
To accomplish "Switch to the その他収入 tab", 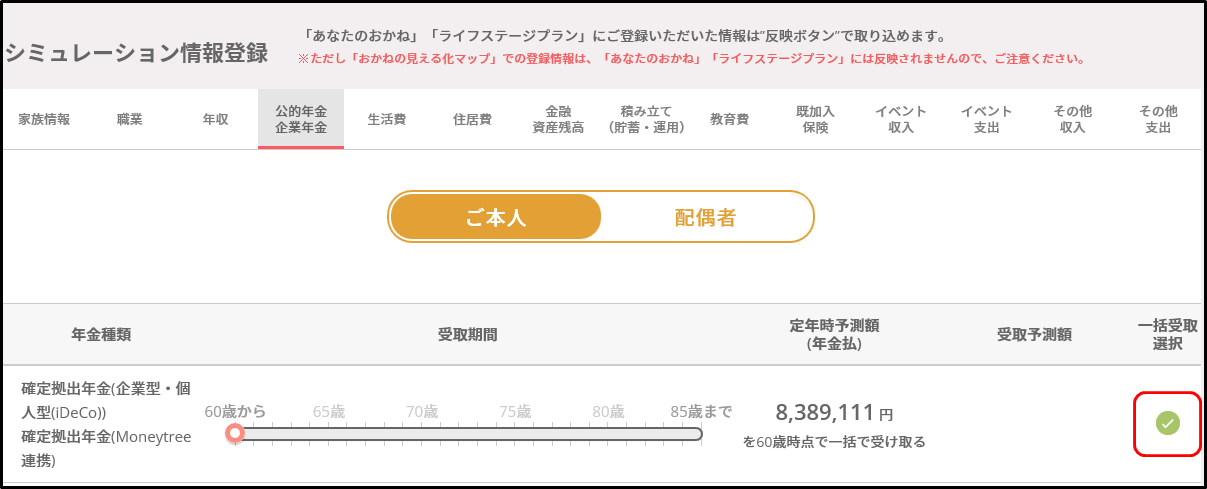I will [1072, 119].
